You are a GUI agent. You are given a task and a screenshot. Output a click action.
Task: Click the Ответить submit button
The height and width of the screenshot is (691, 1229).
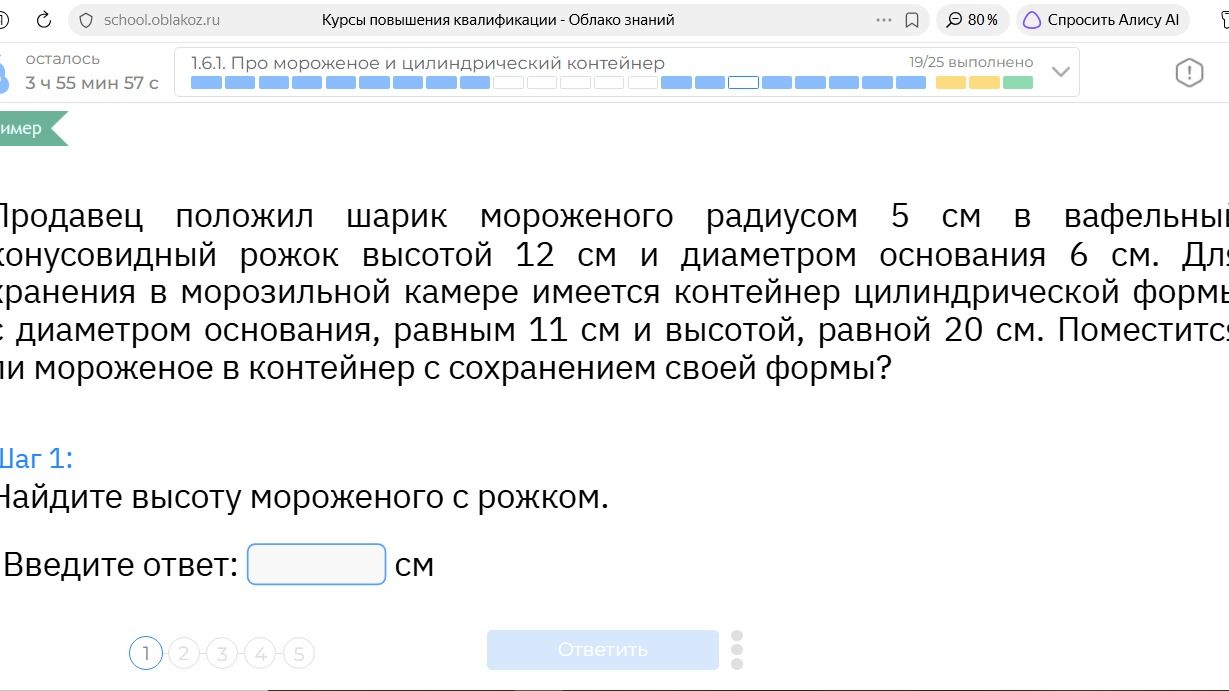603,650
